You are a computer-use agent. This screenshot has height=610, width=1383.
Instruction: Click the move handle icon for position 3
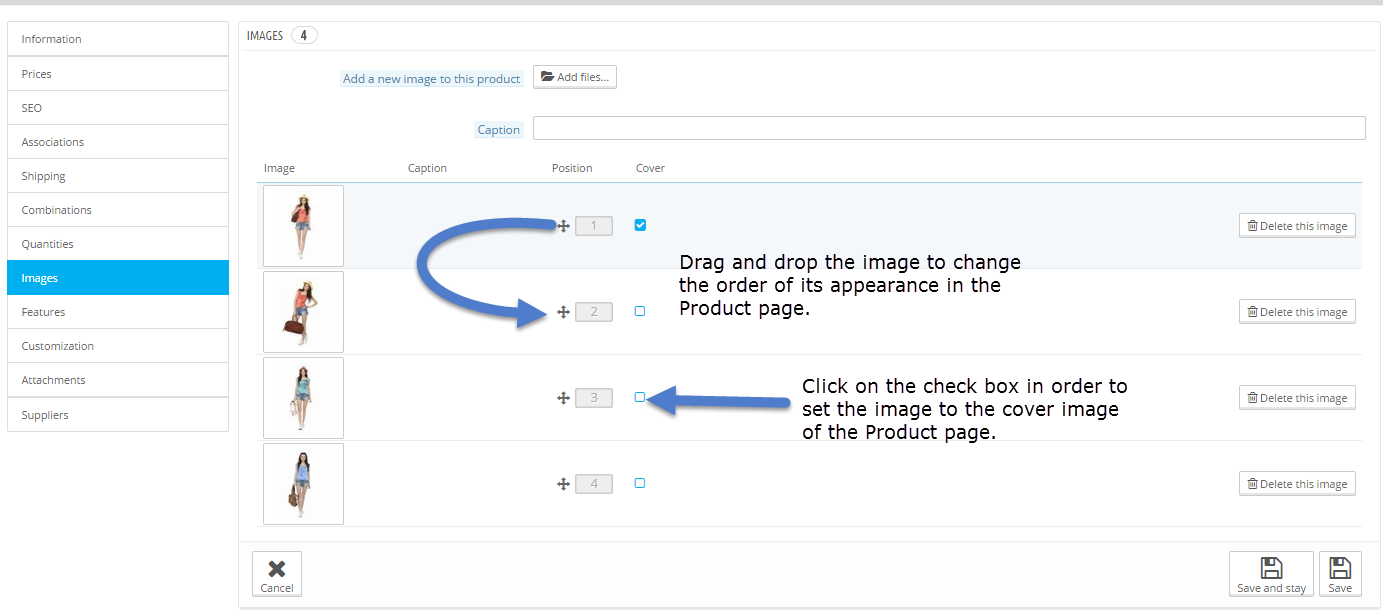563,398
